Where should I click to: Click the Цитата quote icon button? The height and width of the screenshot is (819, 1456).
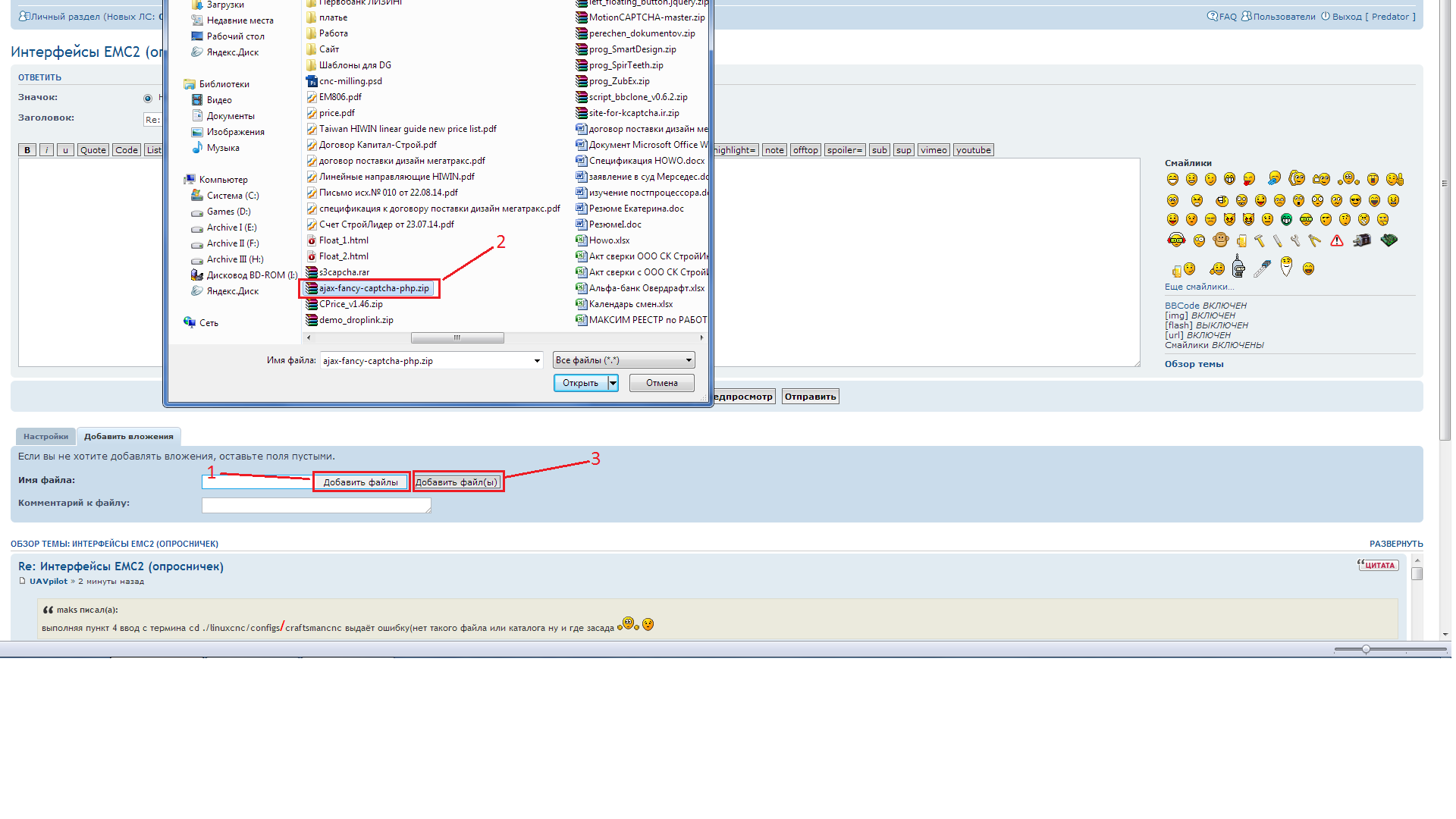click(x=1378, y=565)
